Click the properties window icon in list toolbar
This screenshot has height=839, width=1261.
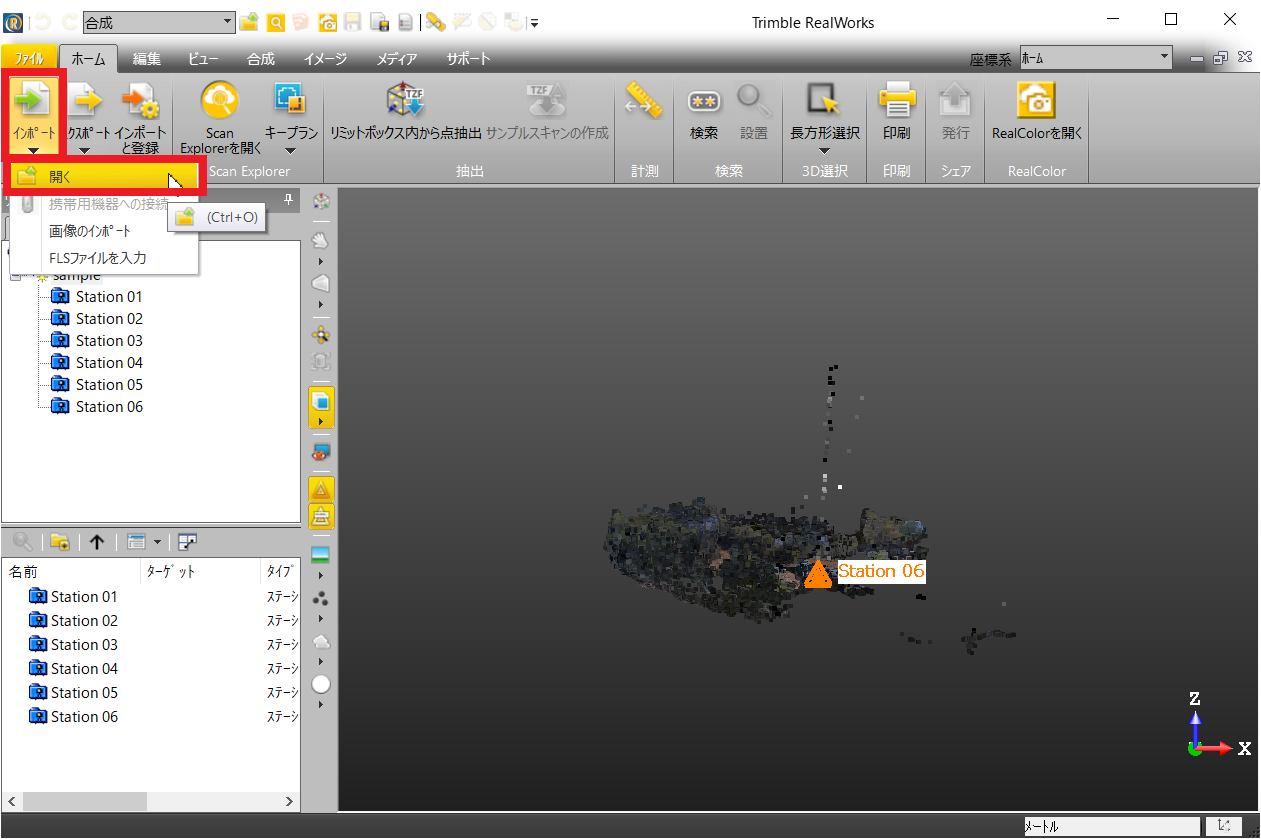tap(136, 542)
